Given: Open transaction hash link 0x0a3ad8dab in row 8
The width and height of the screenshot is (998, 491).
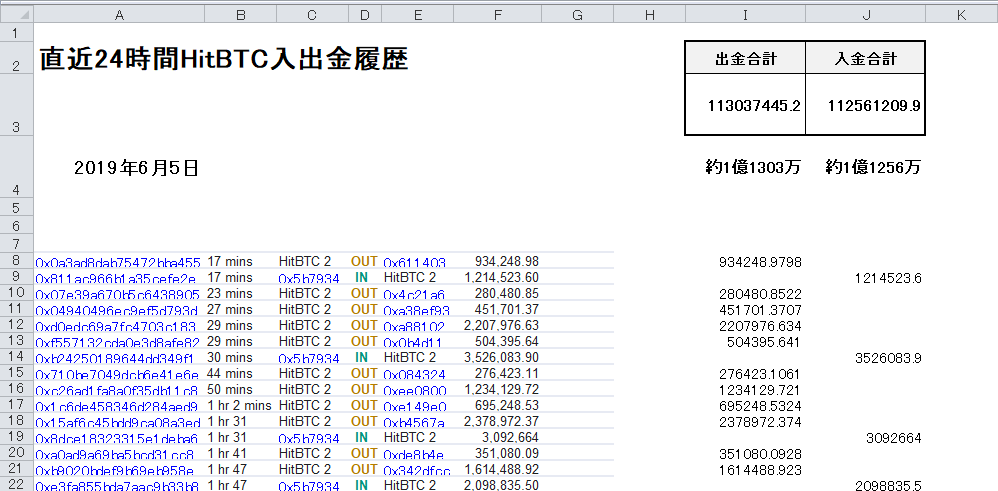Looking at the screenshot, I should (x=118, y=262).
